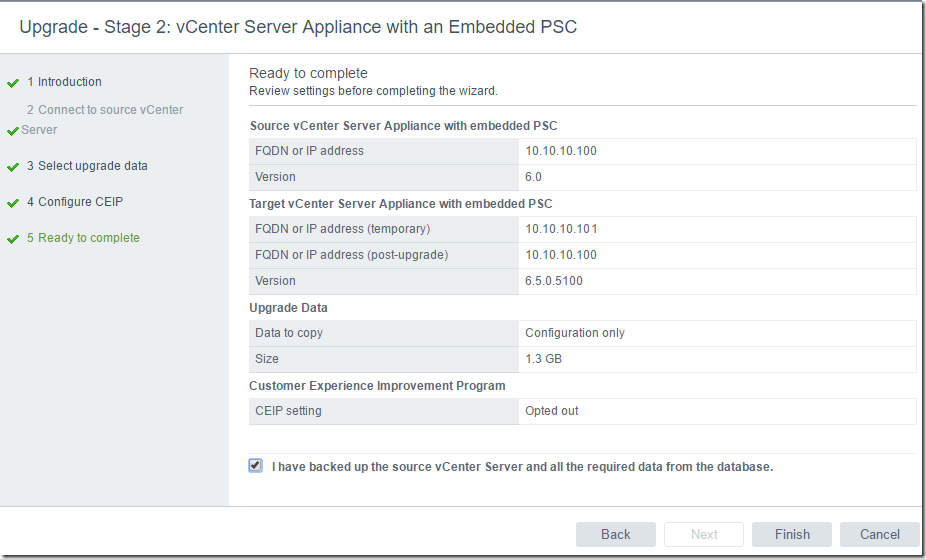Go Back to the previous wizard page
This screenshot has width=926, height=559.
[x=616, y=534]
